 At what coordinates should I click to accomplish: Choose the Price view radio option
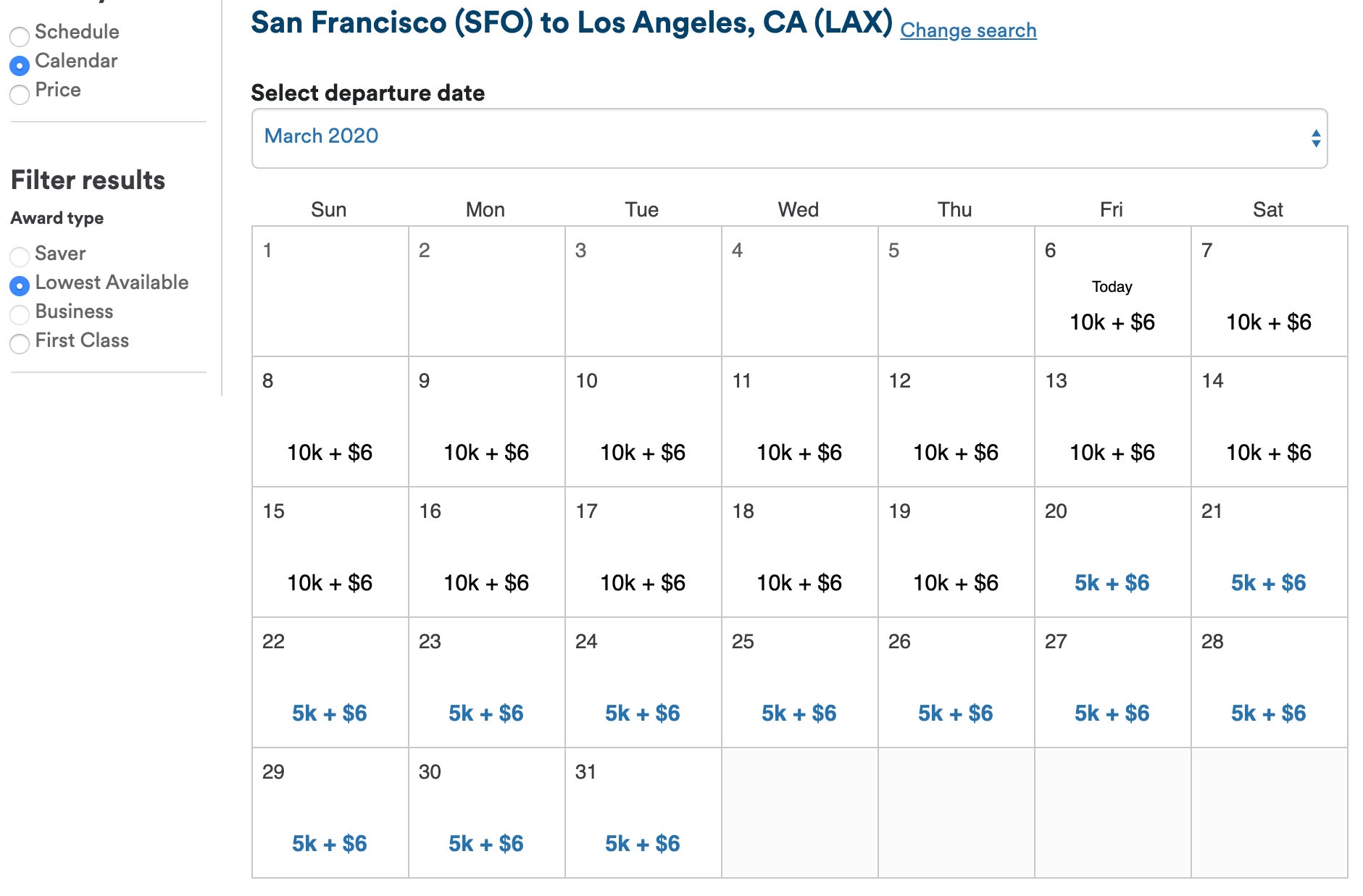pyautogui.click(x=20, y=94)
